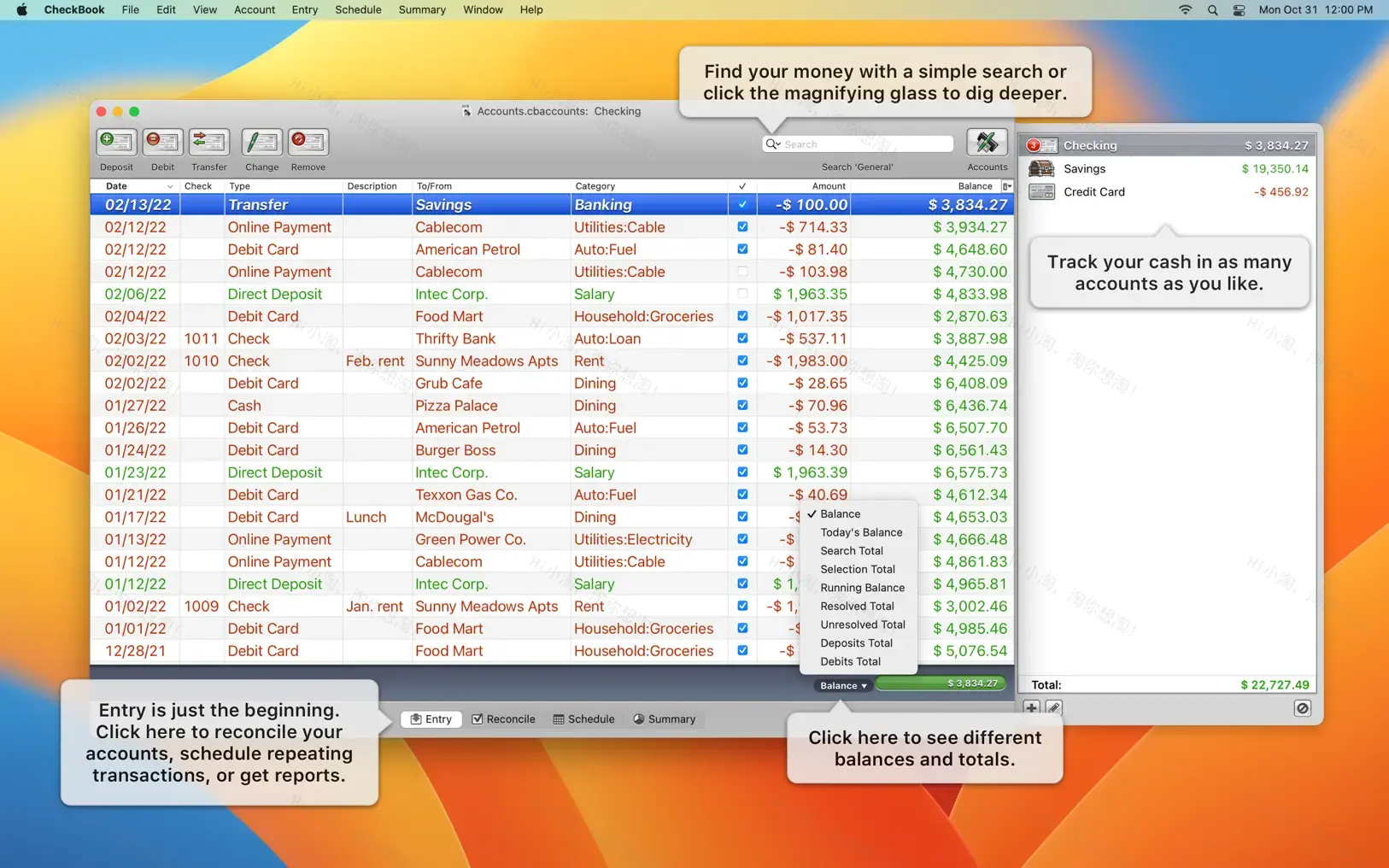Image resolution: width=1389 pixels, height=868 pixels.
Task: Click the green balance progress bar
Action: point(940,683)
